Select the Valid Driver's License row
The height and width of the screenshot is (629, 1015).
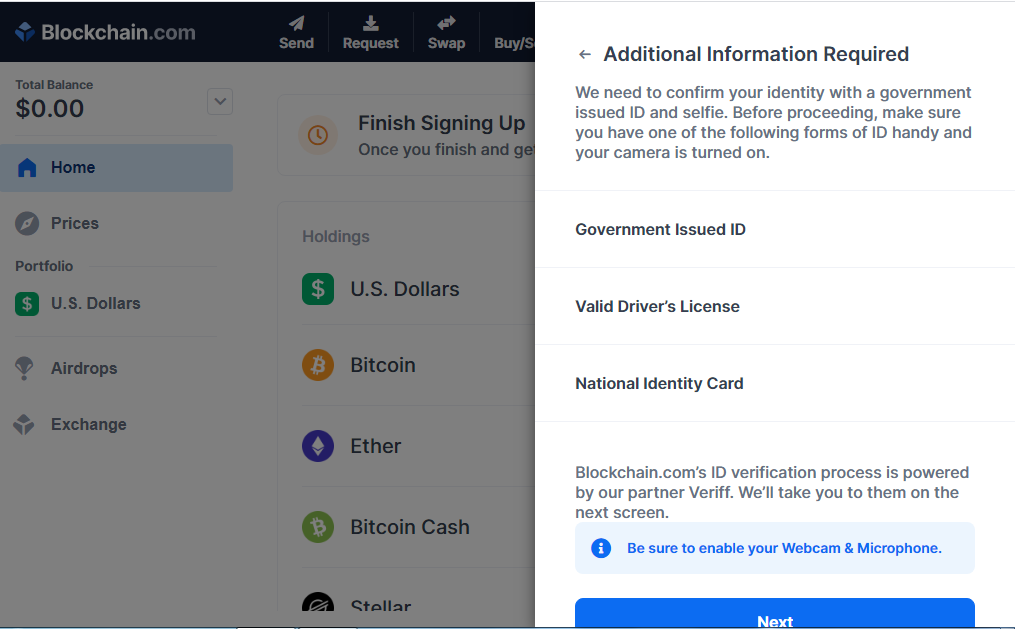coord(775,306)
